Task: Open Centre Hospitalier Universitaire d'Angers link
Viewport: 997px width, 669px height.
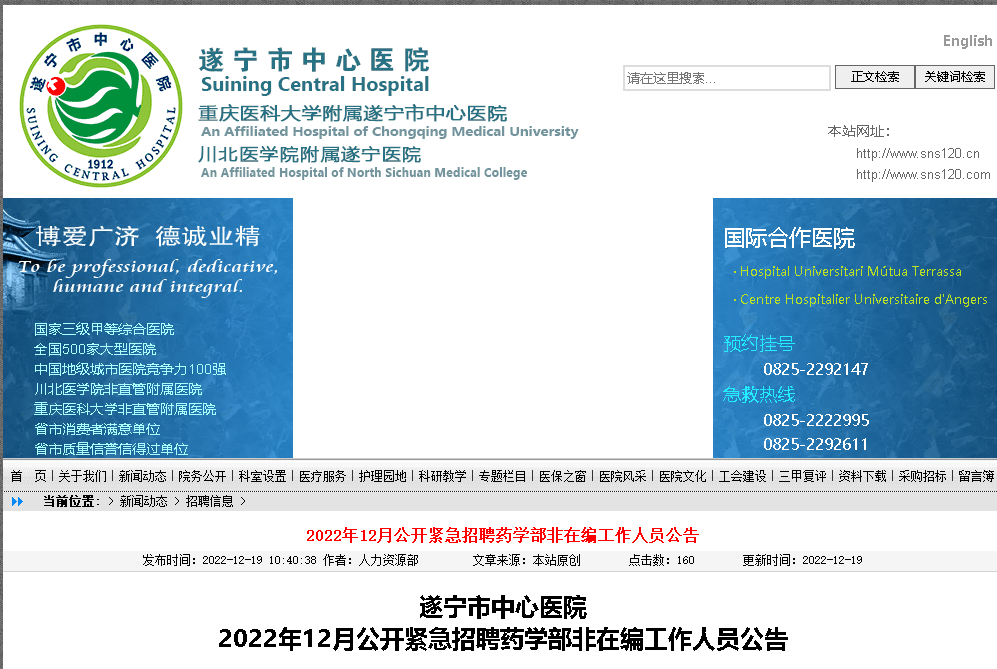Action: click(863, 299)
